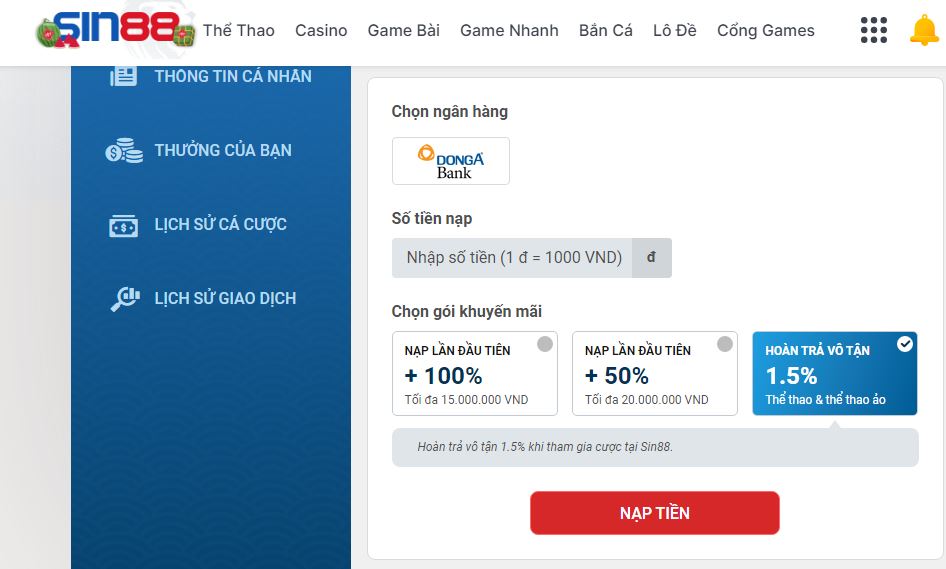
Task: Open the Casino menu
Action: tap(321, 30)
